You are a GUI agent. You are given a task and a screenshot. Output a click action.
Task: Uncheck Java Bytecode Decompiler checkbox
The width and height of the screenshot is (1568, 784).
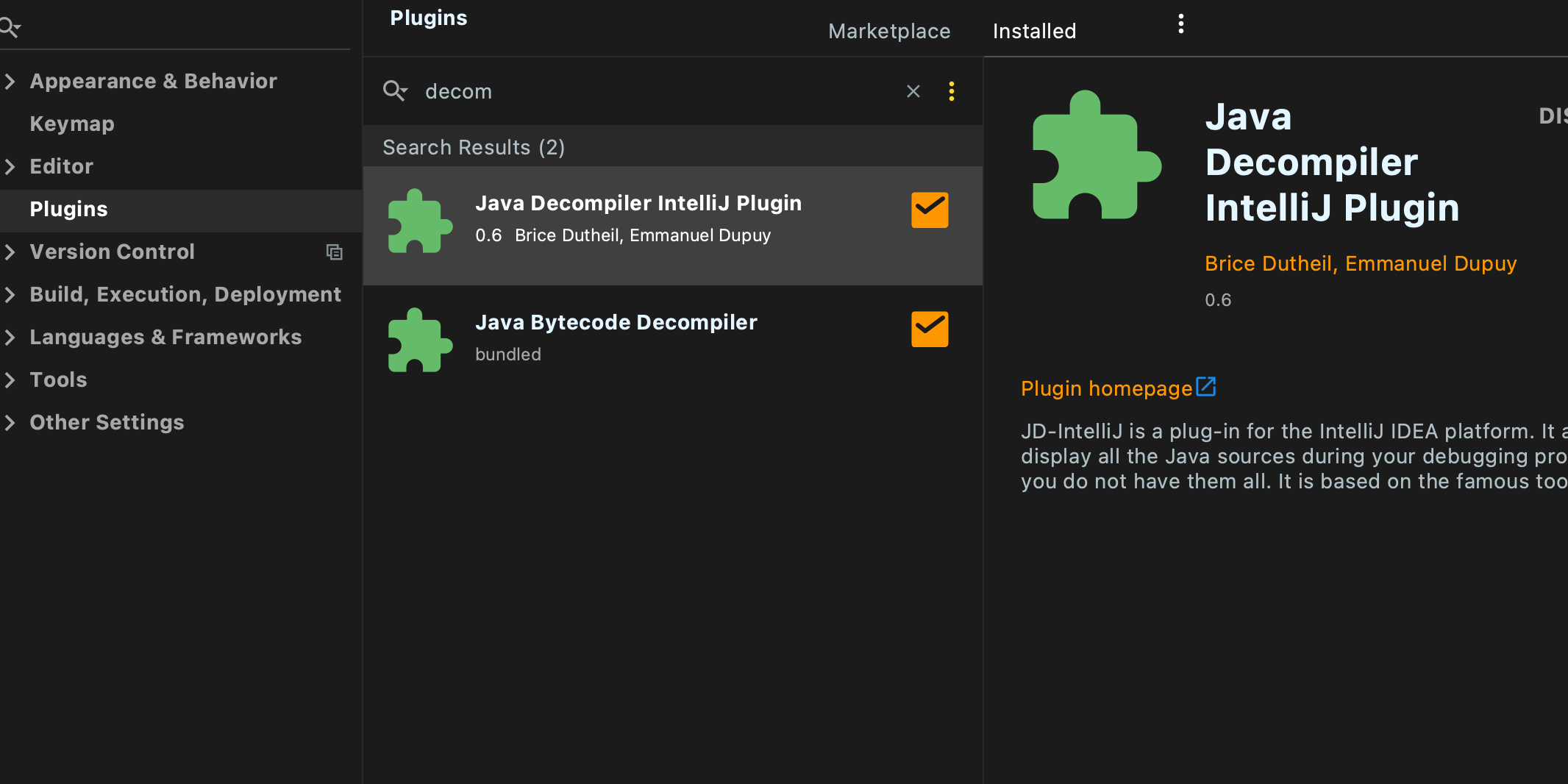930,329
